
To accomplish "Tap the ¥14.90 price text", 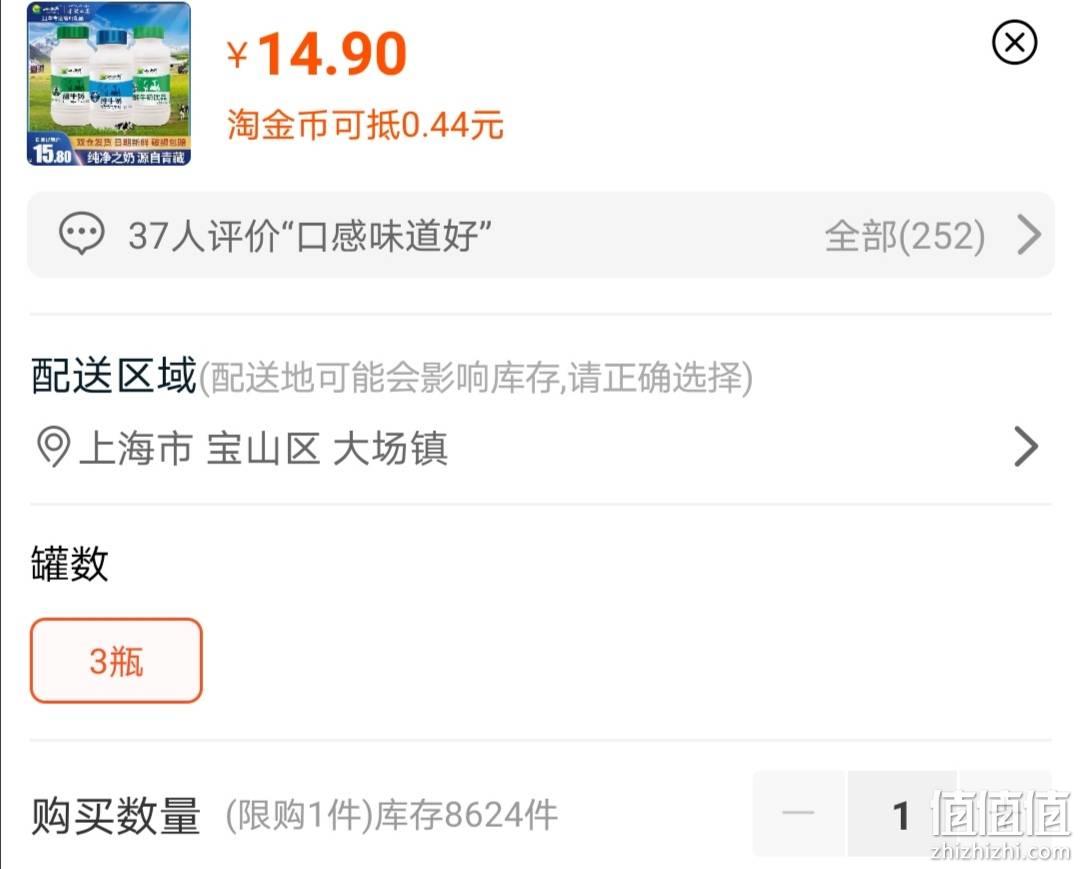I will click(x=318, y=54).
